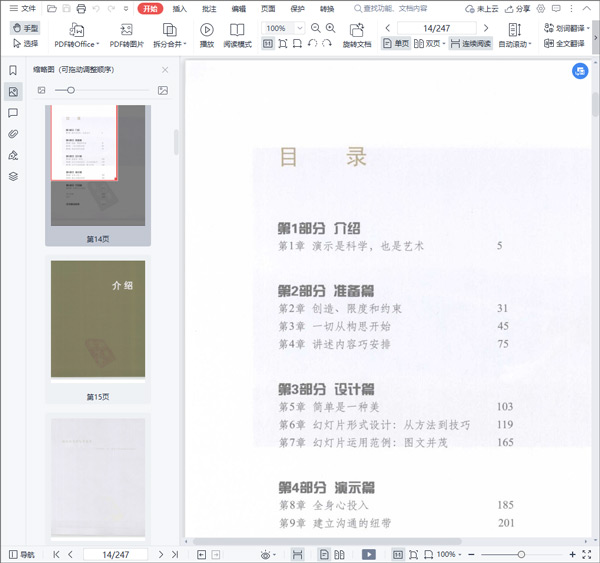
Task: Click the redo arrow icon
Action: (111, 8)
